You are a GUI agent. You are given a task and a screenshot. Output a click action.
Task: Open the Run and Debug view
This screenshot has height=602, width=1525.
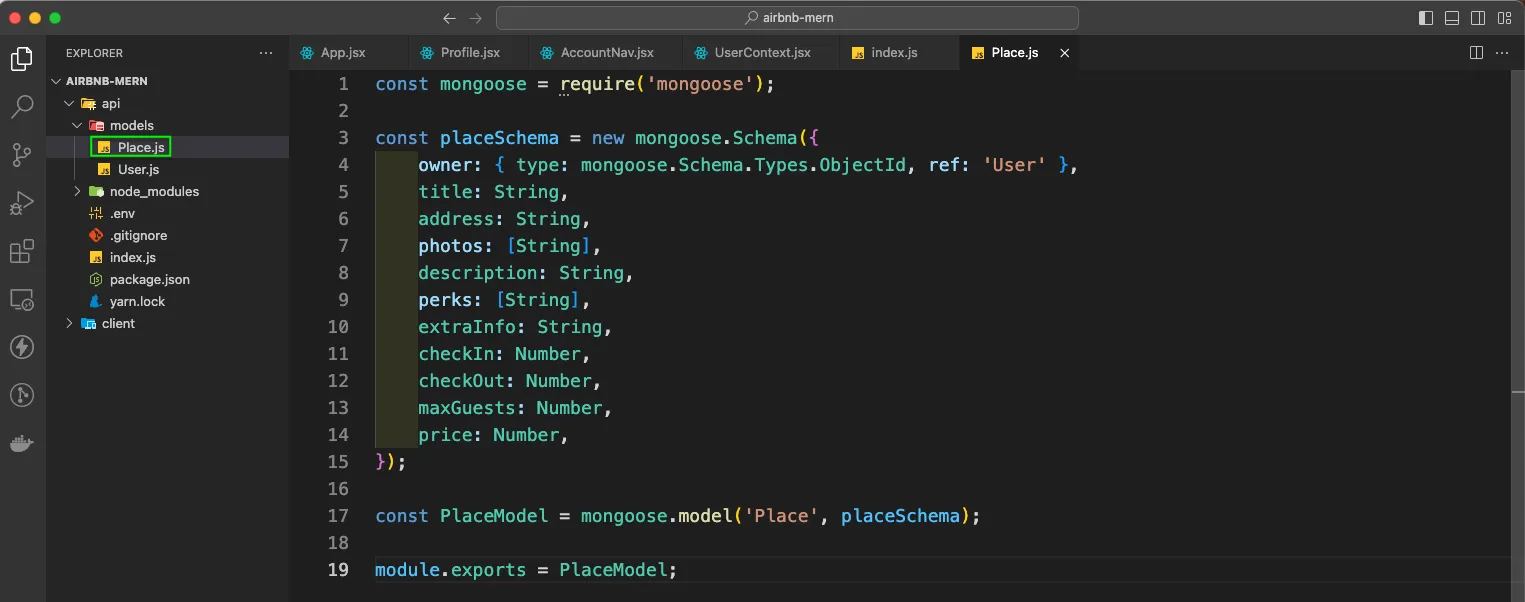(x=22, y=203)
